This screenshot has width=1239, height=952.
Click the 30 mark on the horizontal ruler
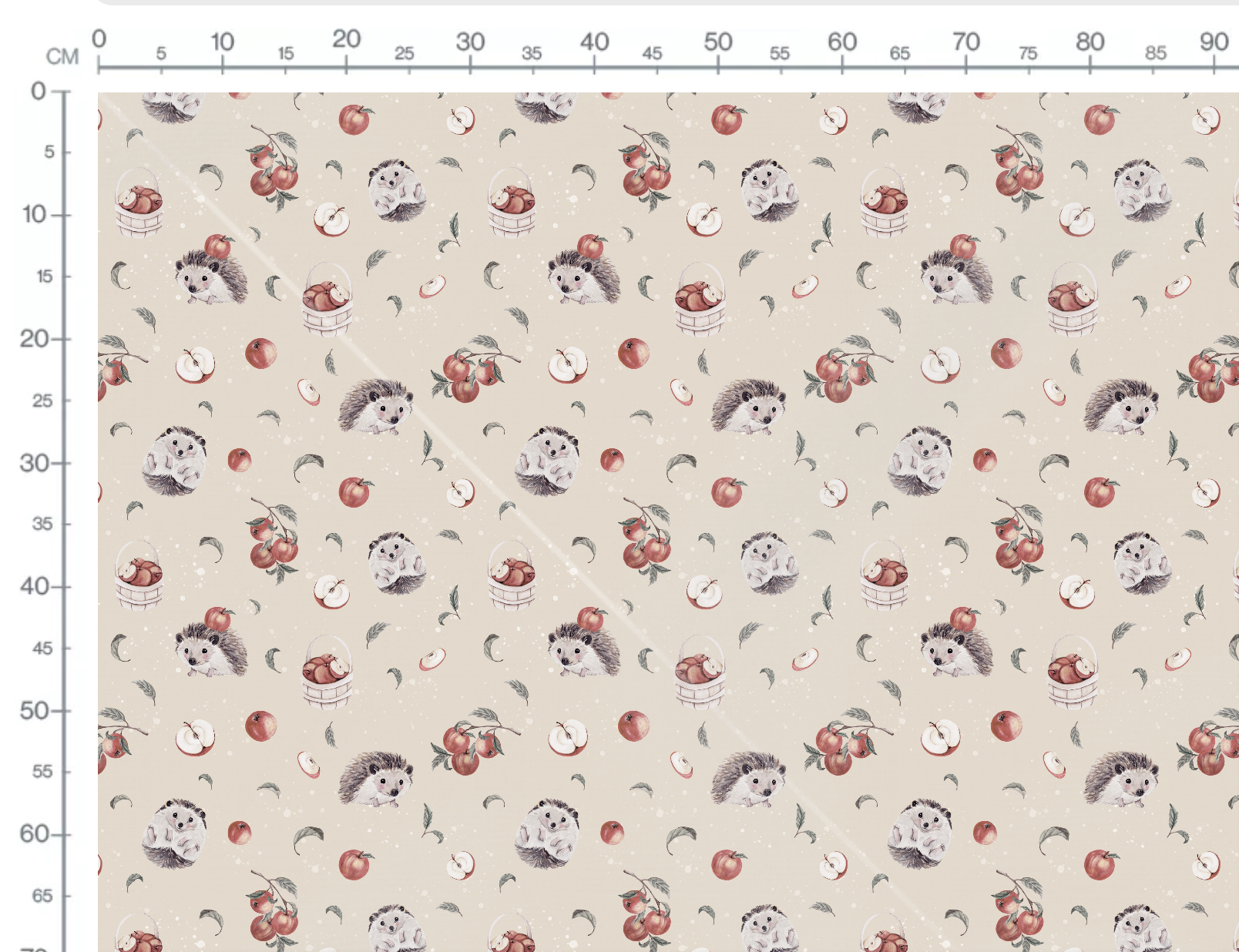pos(470,41)
